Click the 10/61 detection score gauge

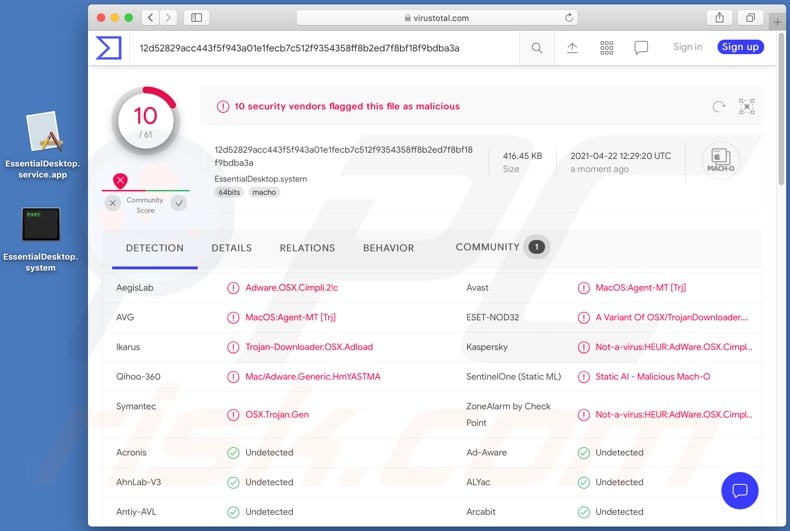coord(146,121)
